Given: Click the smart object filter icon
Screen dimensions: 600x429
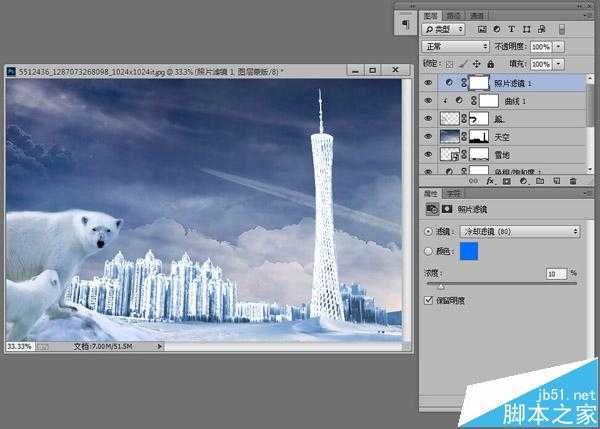Looking at the screenshot, I should [x=541, y=29].
